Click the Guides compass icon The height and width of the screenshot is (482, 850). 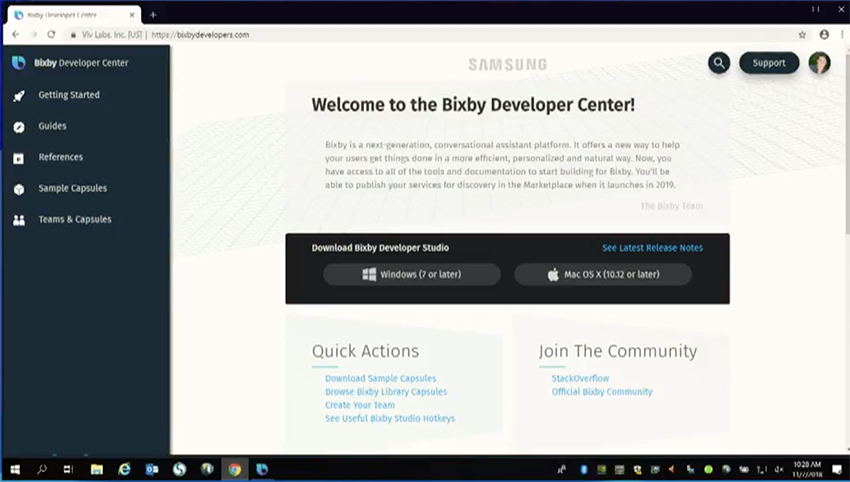point(19,127)
